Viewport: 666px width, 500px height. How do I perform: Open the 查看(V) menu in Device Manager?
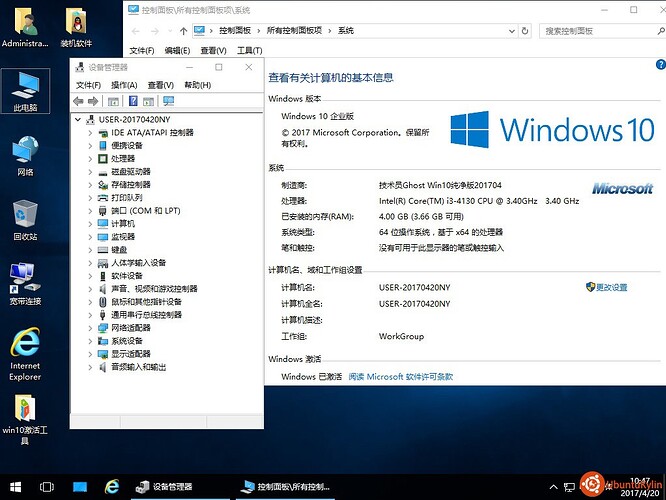coord(161,85)
